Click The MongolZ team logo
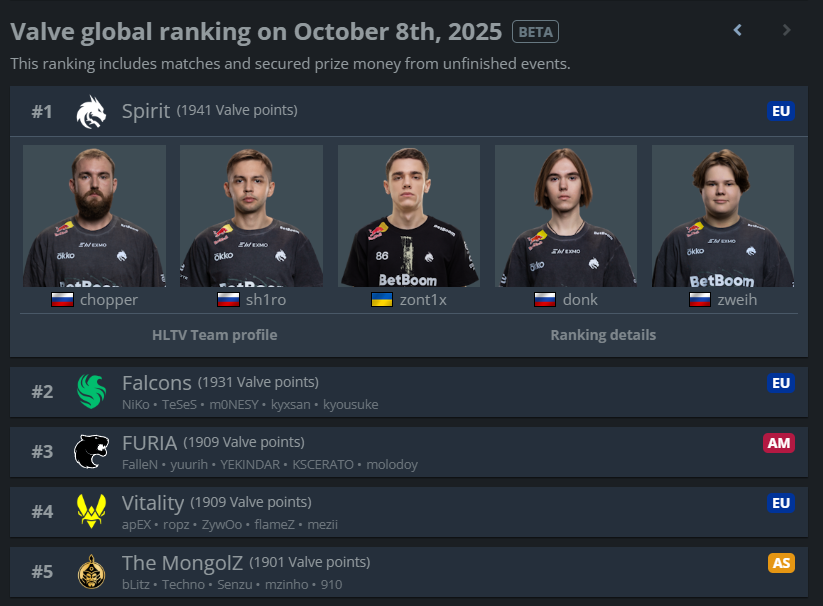 (x=91, y=572)
